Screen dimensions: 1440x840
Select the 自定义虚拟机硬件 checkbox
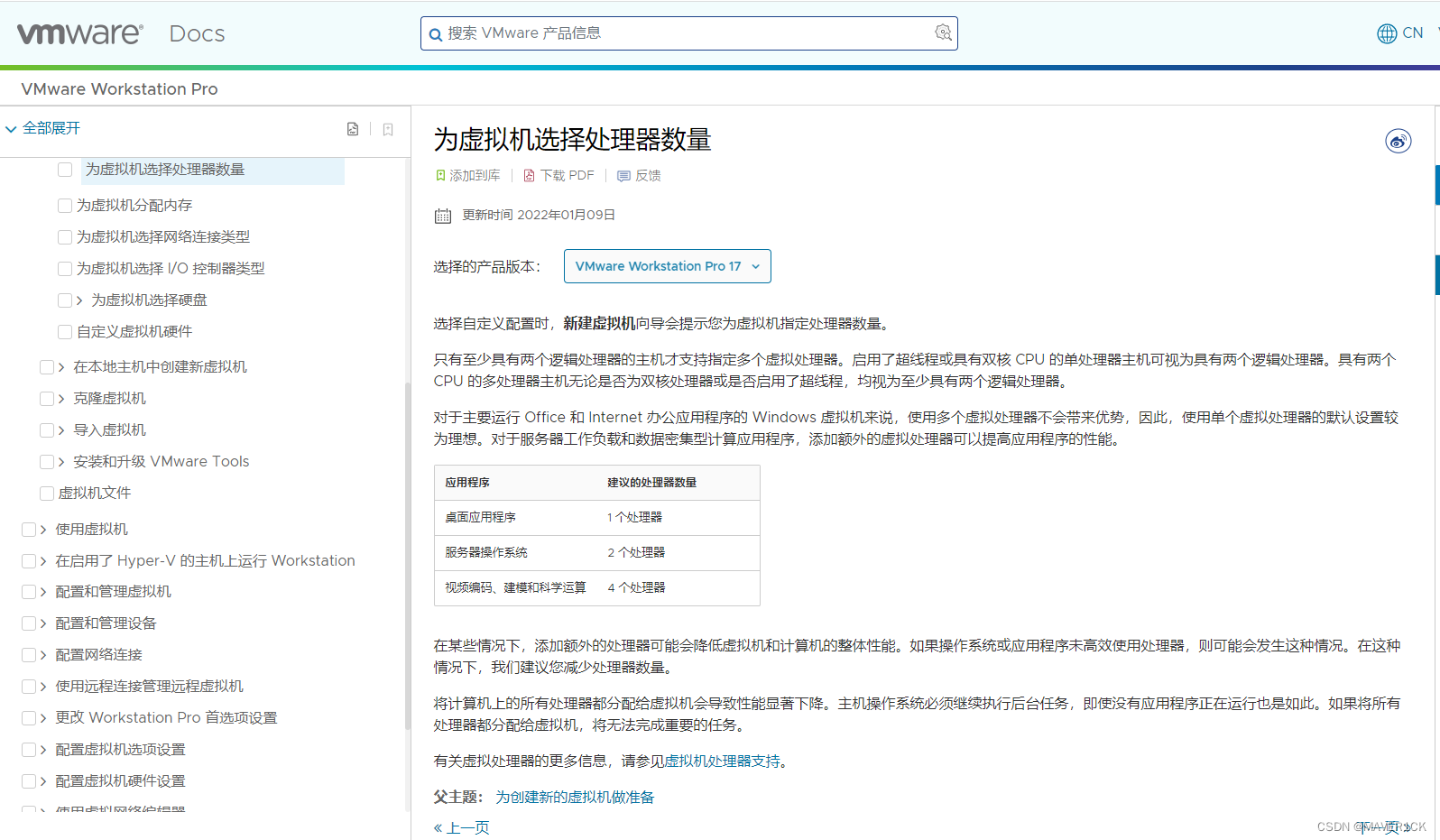[x=65, y=332]
